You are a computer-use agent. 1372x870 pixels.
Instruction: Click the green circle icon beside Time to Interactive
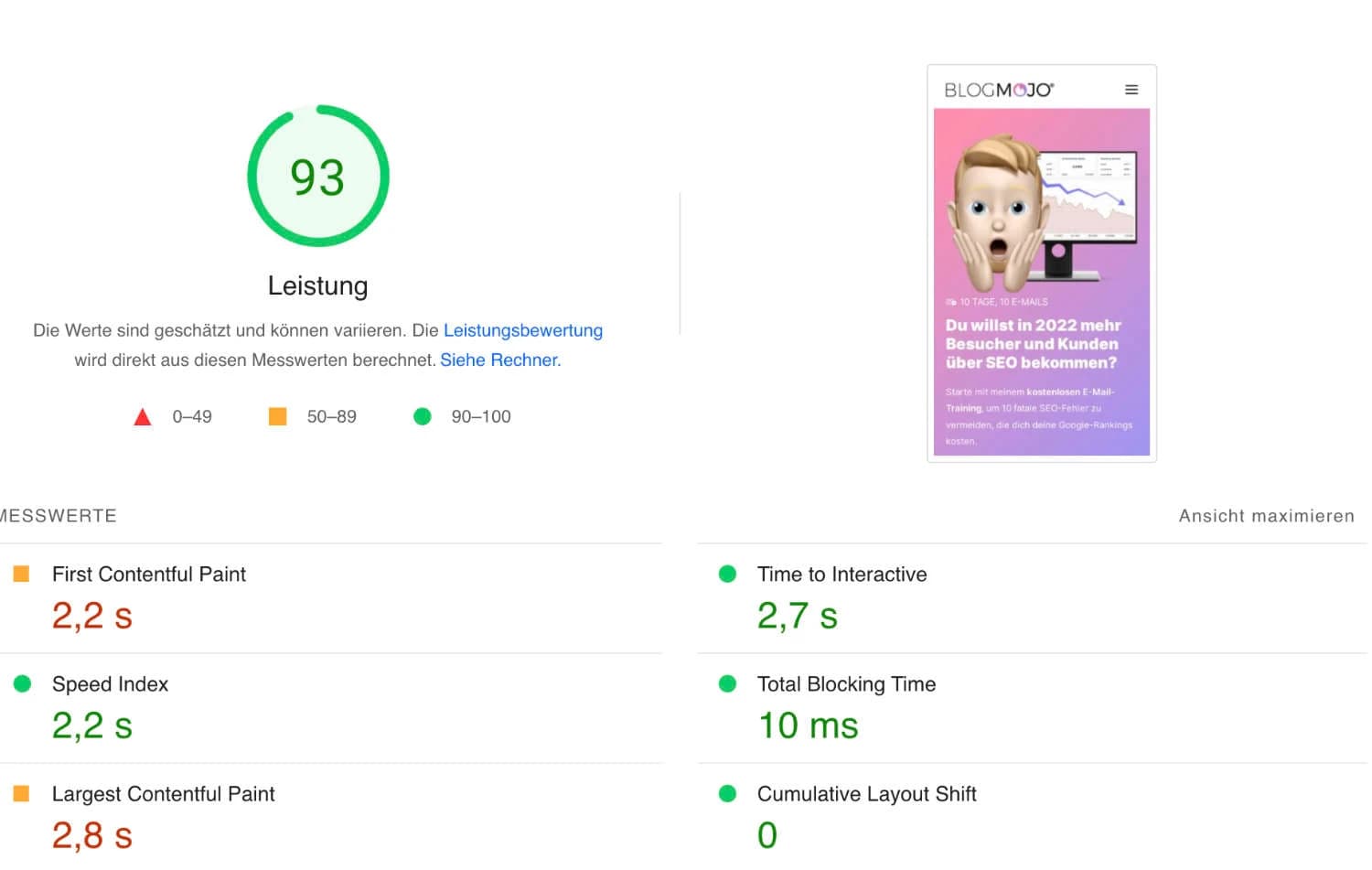[x=727, y=574]
